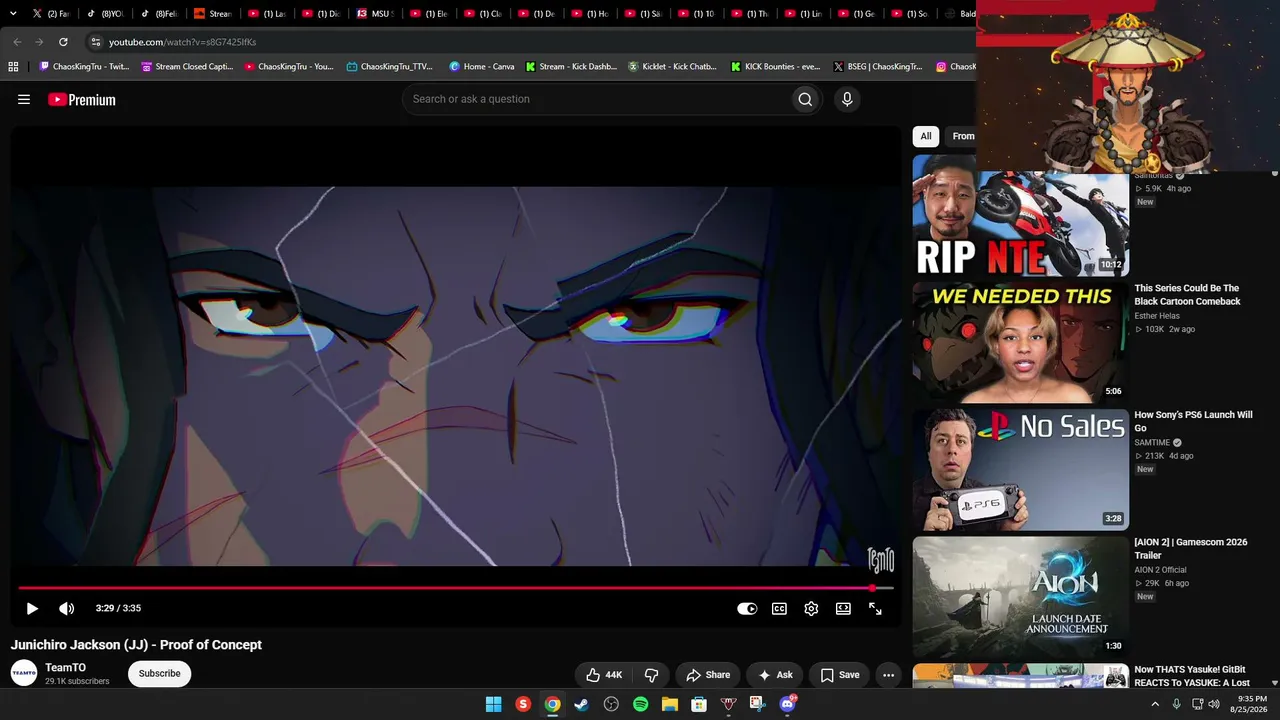Open '[AION 2] | Gamescom 2026 Trailer' title
Viewport: 1280px width, 720px height.
coord(1191,548)
